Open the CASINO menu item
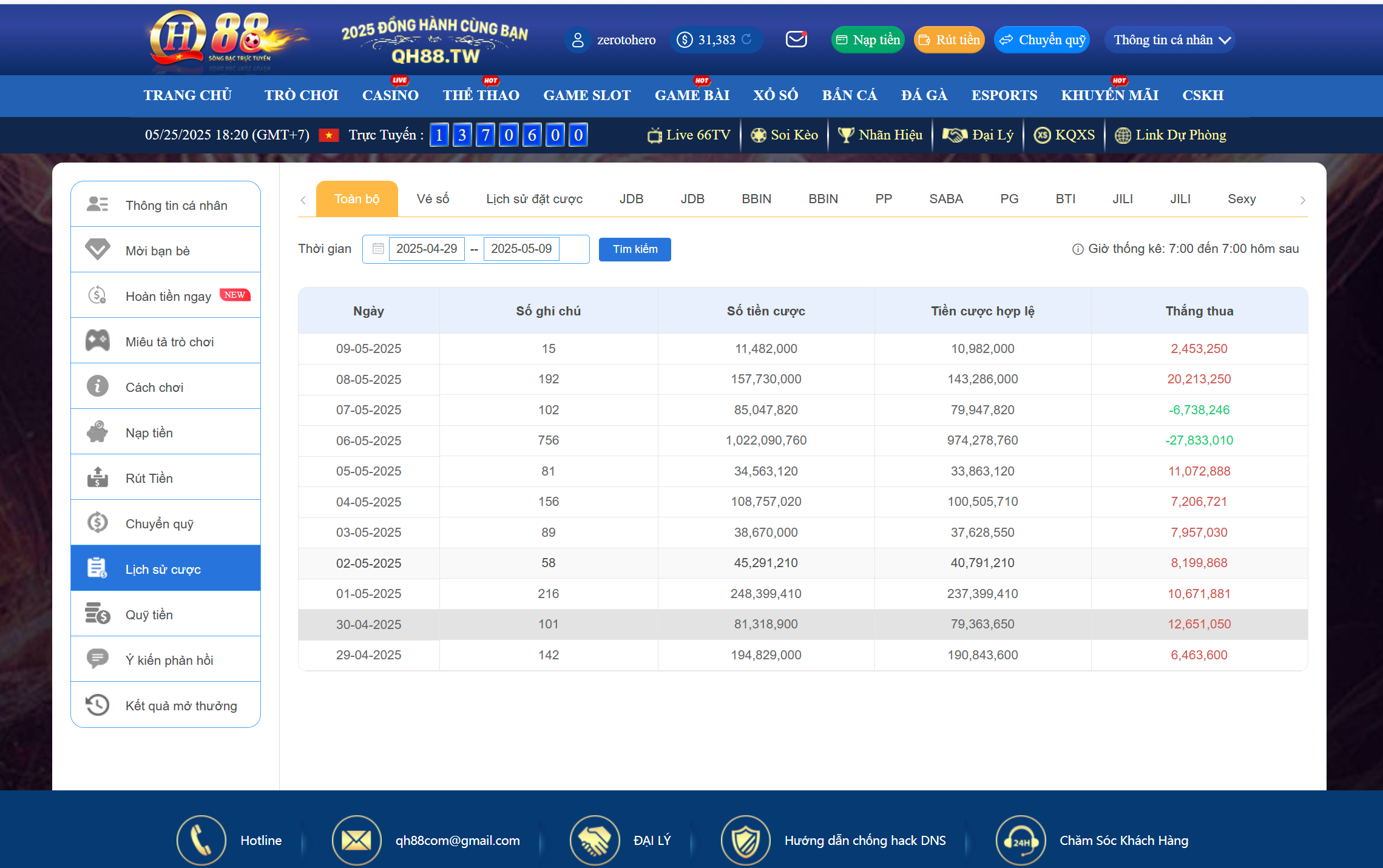 [x=390, y=95]
